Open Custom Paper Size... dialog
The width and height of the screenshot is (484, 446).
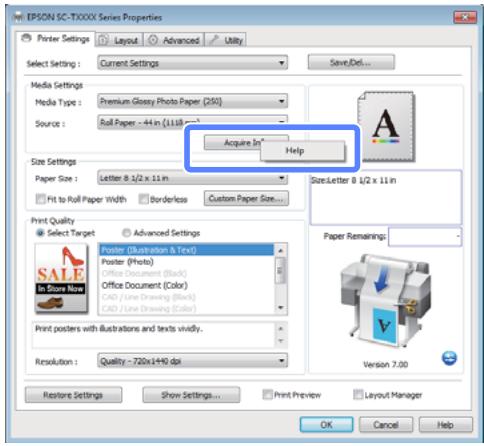click(x=246, y=199)
